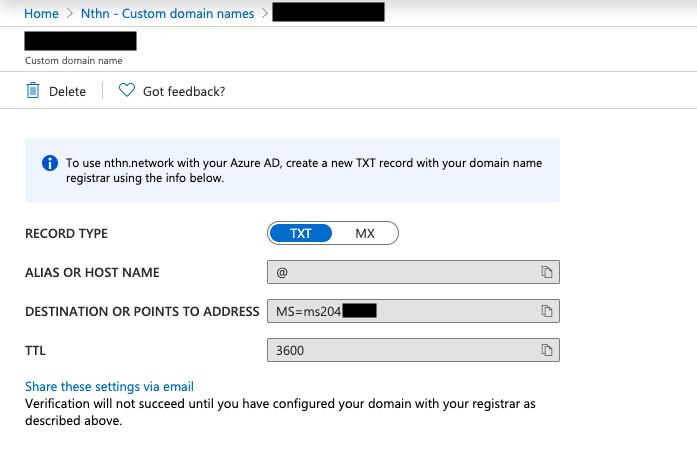Copy the alias or host name value

547,272
